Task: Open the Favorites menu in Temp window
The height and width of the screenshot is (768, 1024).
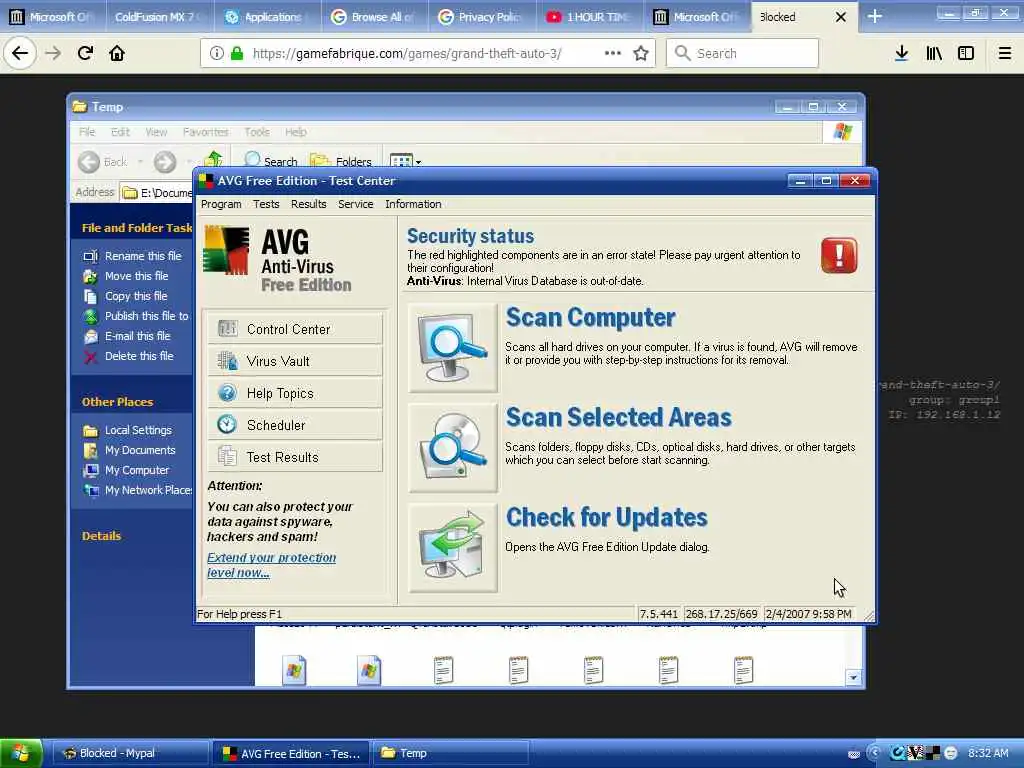Action: click(206, 133)
